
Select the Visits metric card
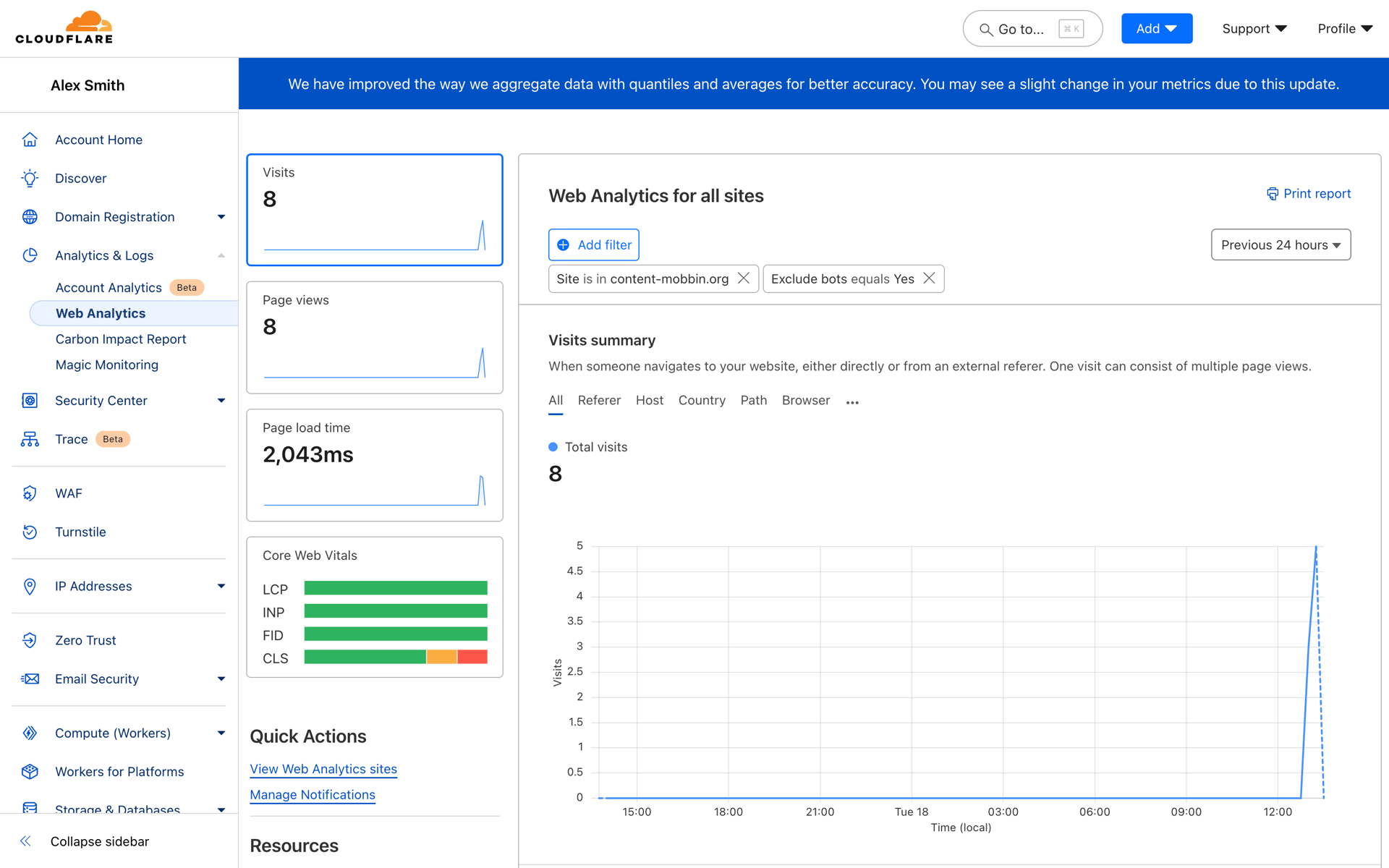[x=375, y=210]
